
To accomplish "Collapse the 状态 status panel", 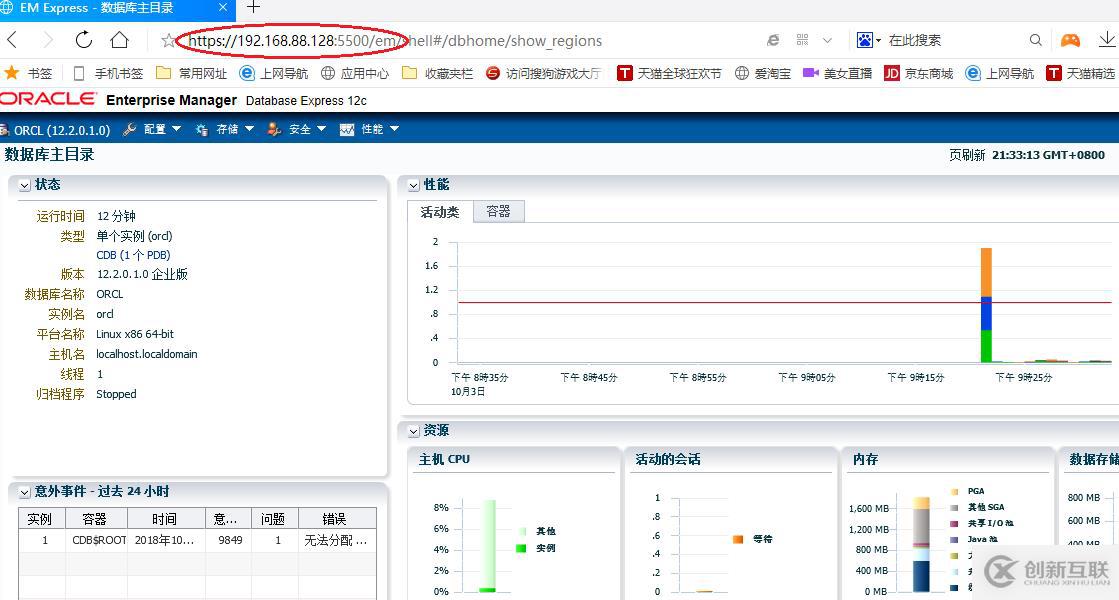I will (x=24, y=185).
